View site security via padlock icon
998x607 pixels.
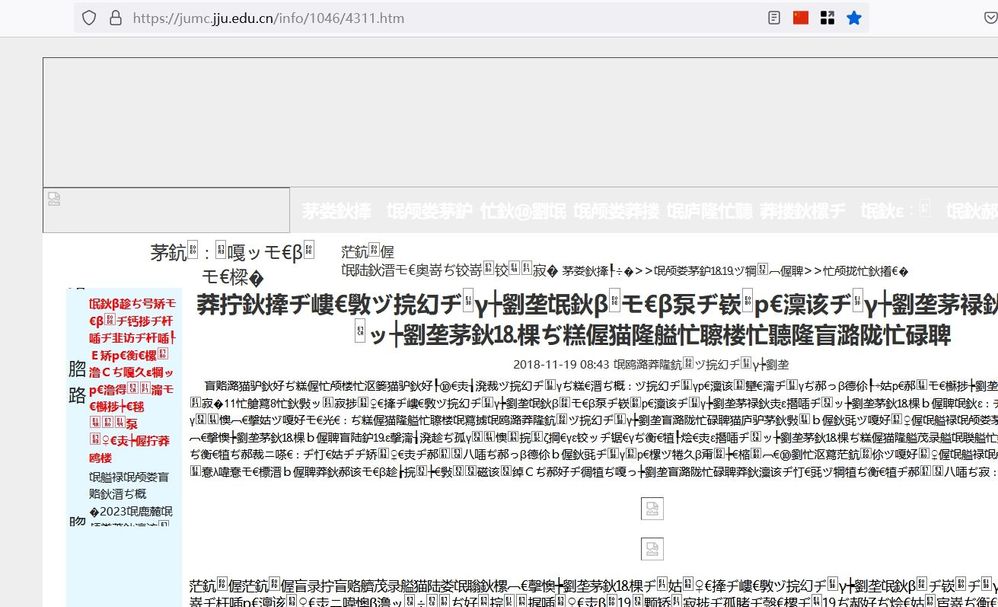click(115, 18)
